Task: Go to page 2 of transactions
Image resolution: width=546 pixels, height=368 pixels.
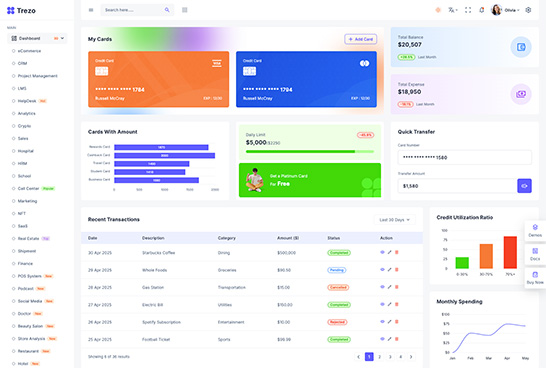Action: (x=380, y=357)
